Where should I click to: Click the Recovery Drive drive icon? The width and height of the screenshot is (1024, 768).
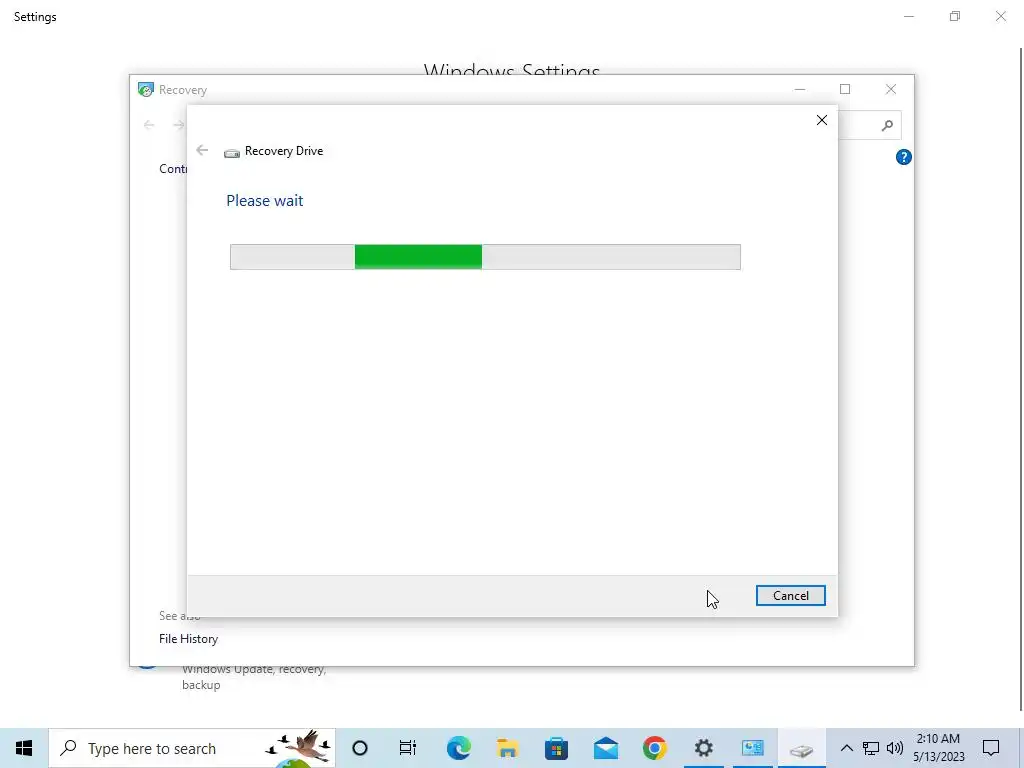click(232, 152)
